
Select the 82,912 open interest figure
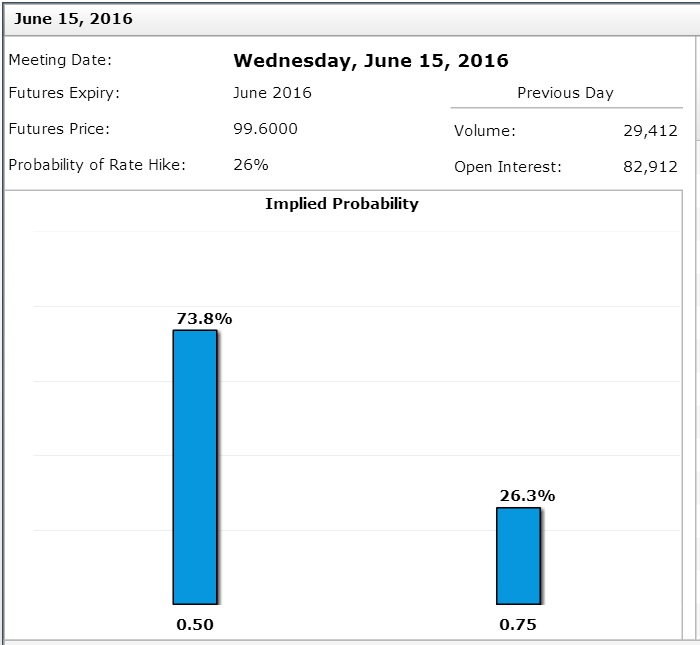[x=650, y=167]
